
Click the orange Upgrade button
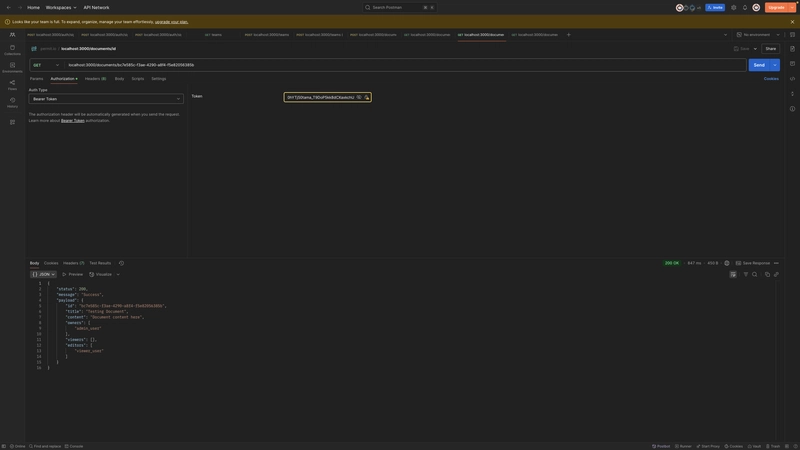click(777, 8)
